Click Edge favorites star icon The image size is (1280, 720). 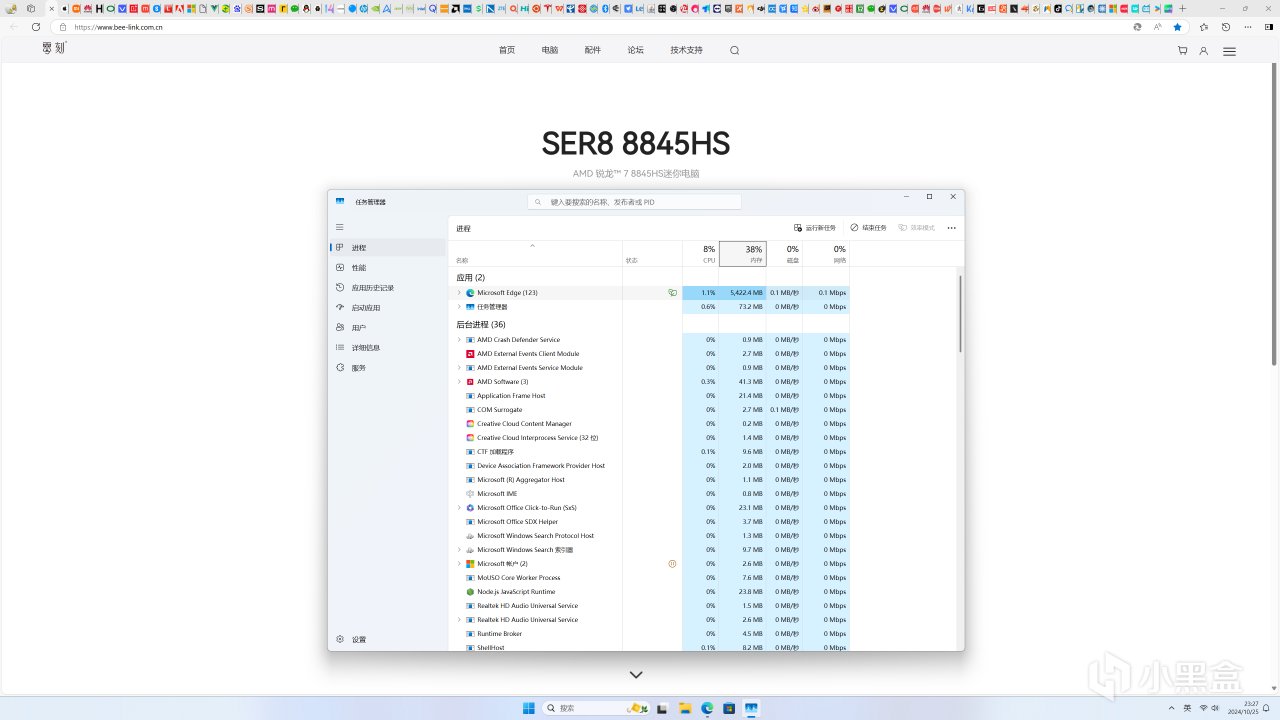pos(1177,27)
